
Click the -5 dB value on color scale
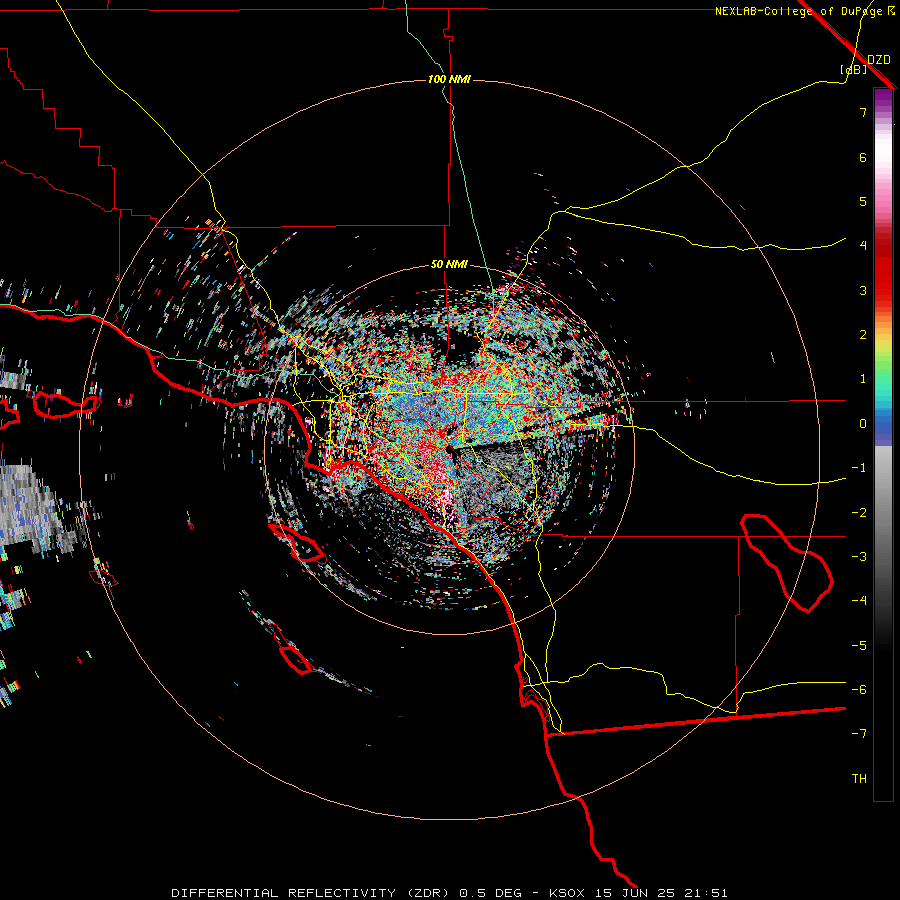859,646
